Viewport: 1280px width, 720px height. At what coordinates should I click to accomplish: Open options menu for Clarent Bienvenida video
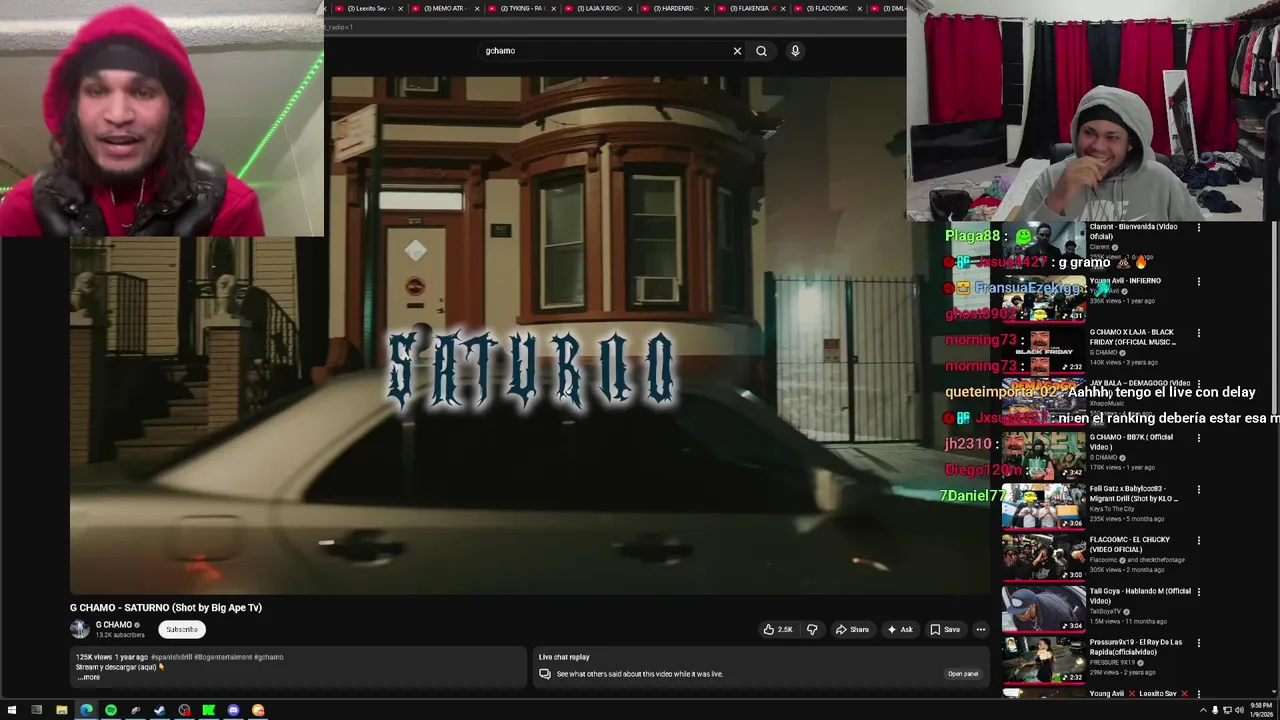pos(1199,228)
